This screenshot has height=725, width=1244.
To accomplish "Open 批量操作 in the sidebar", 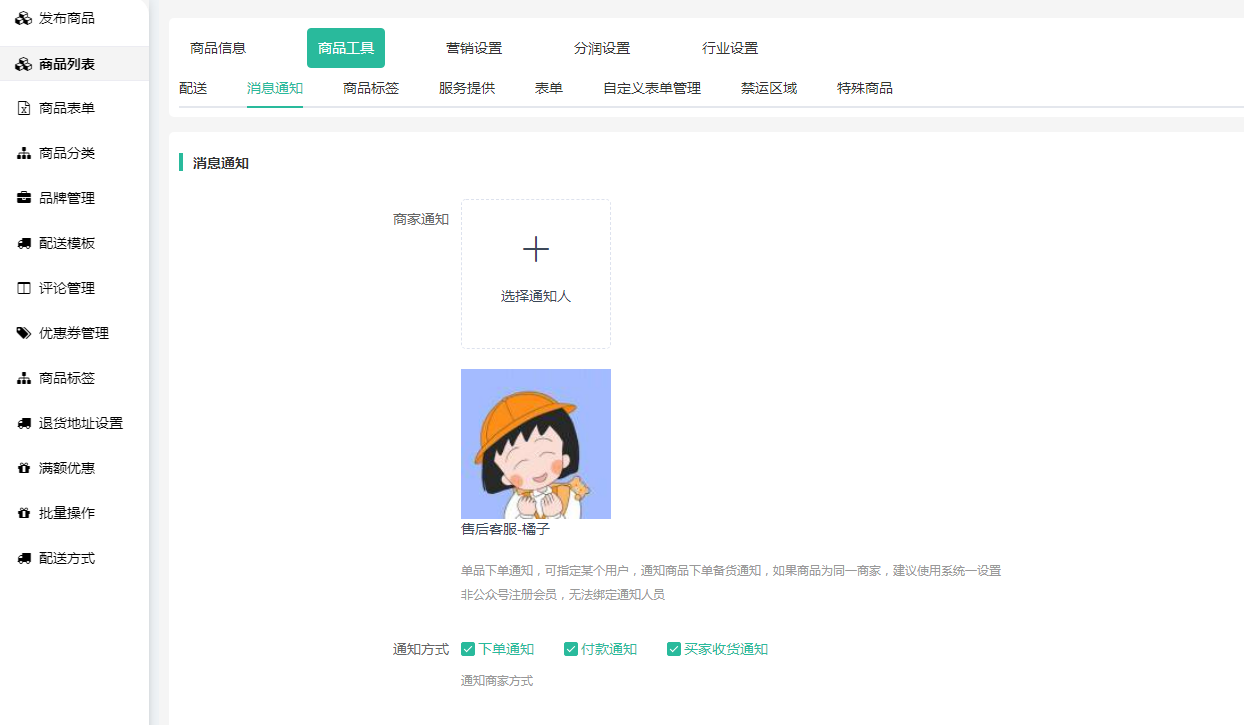I will 67,513.
